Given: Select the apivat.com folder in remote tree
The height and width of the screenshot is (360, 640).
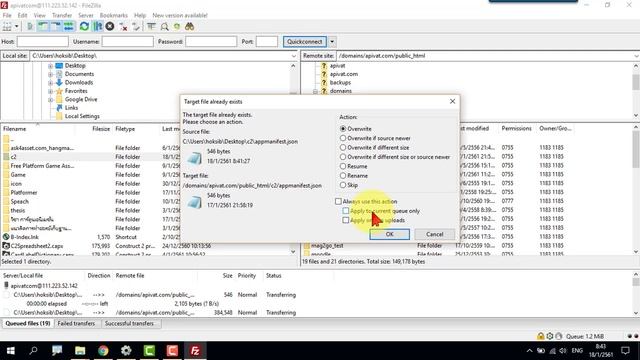Looking at the screenshot, I should point(344,74).
